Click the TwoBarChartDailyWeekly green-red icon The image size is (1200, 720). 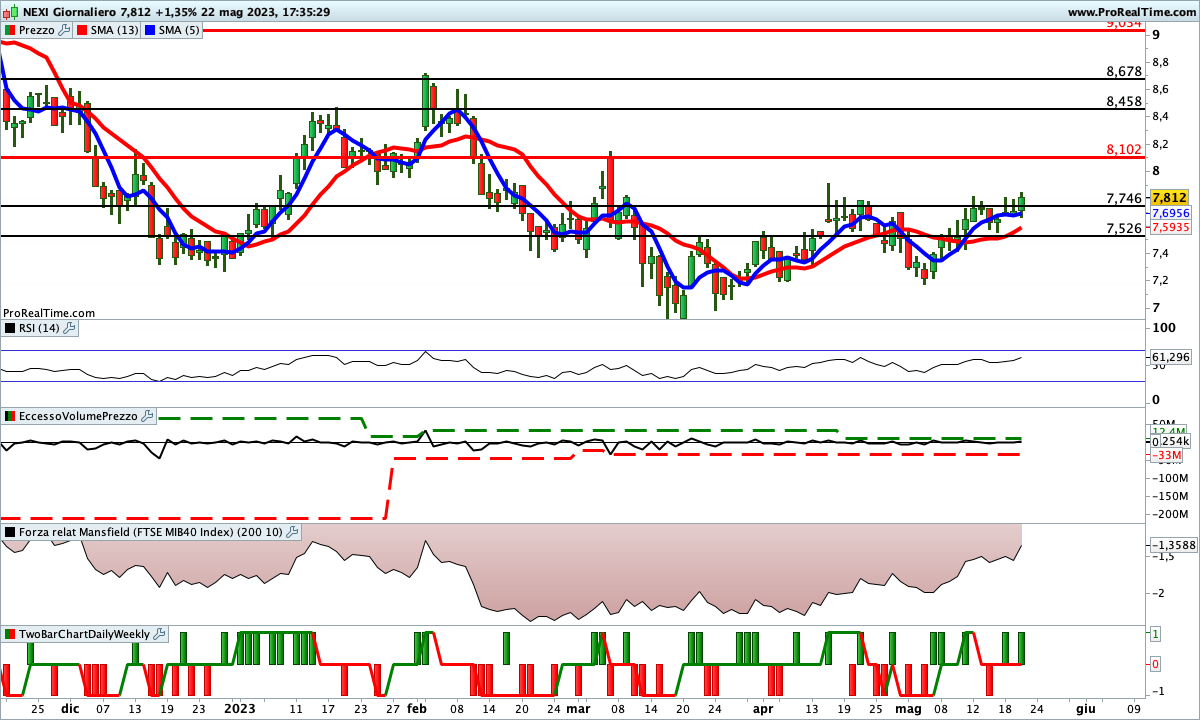pyautogui.click(x=11, y=634)
